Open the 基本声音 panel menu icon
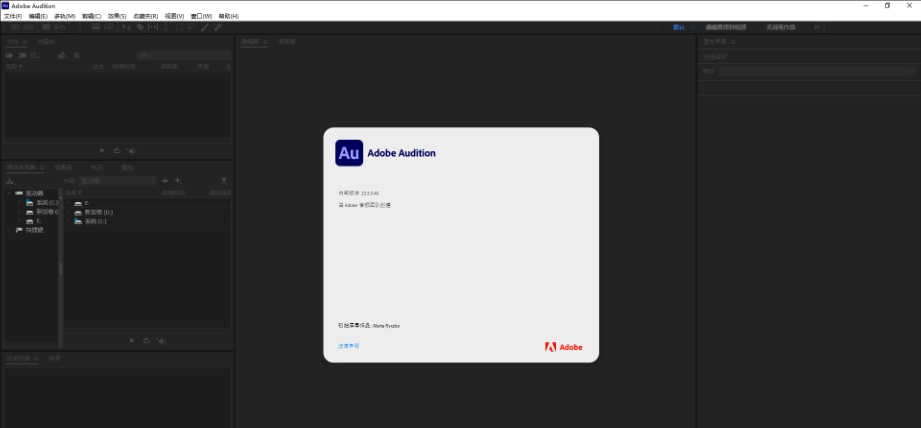 733,42
